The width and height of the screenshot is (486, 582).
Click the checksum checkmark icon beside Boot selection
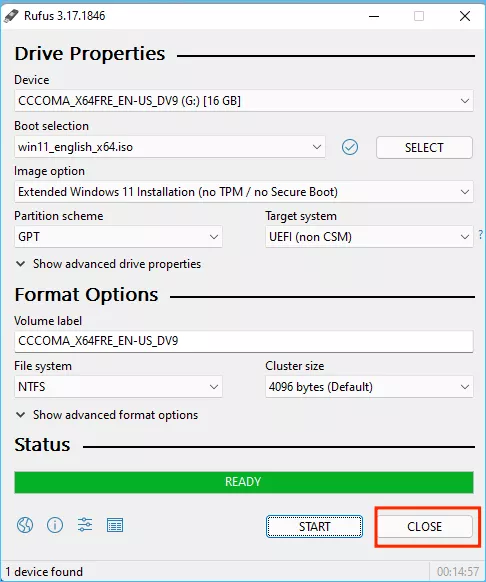click(x=350, y=147)
